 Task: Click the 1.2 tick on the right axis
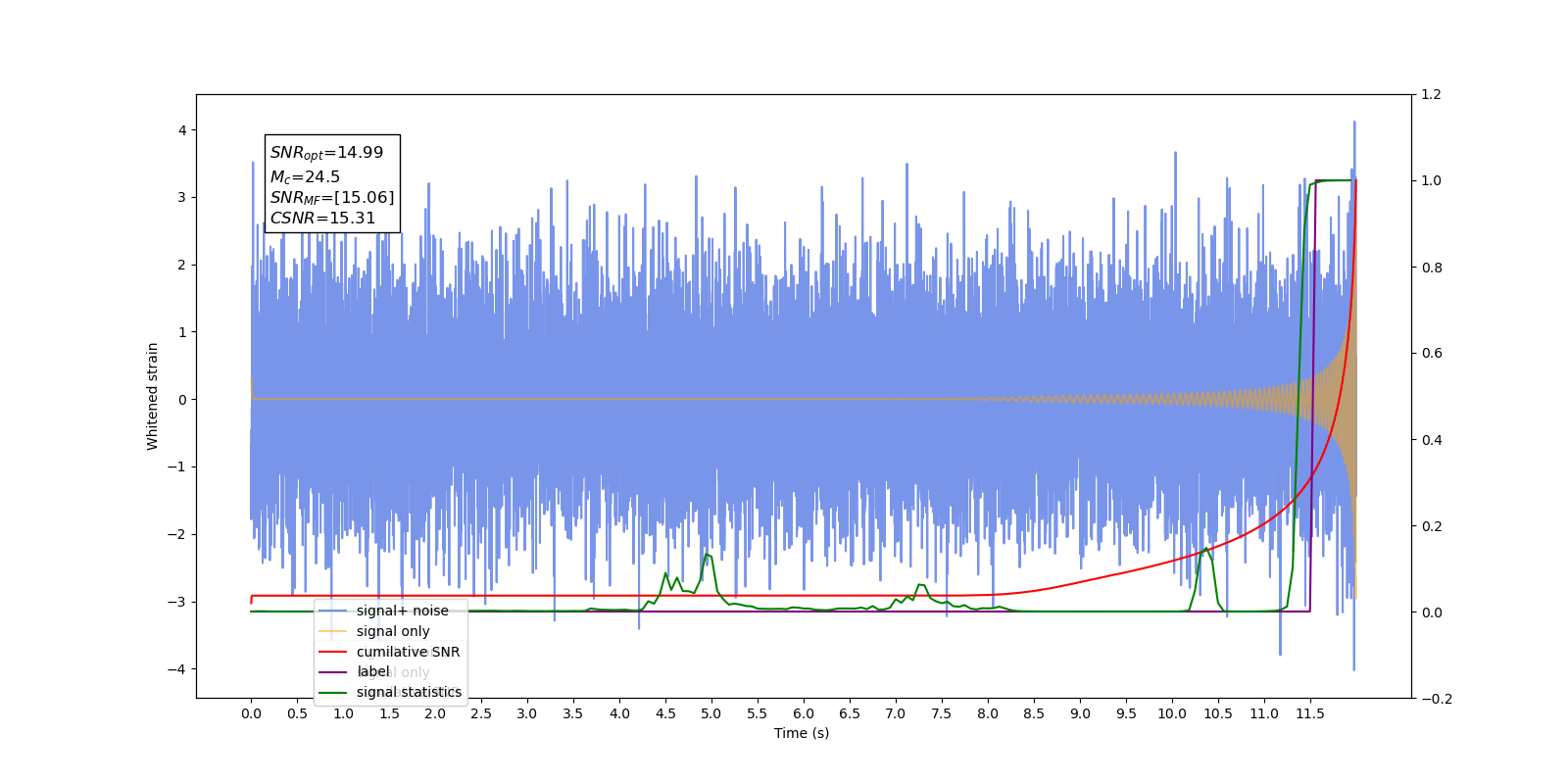click(1432, 94)
